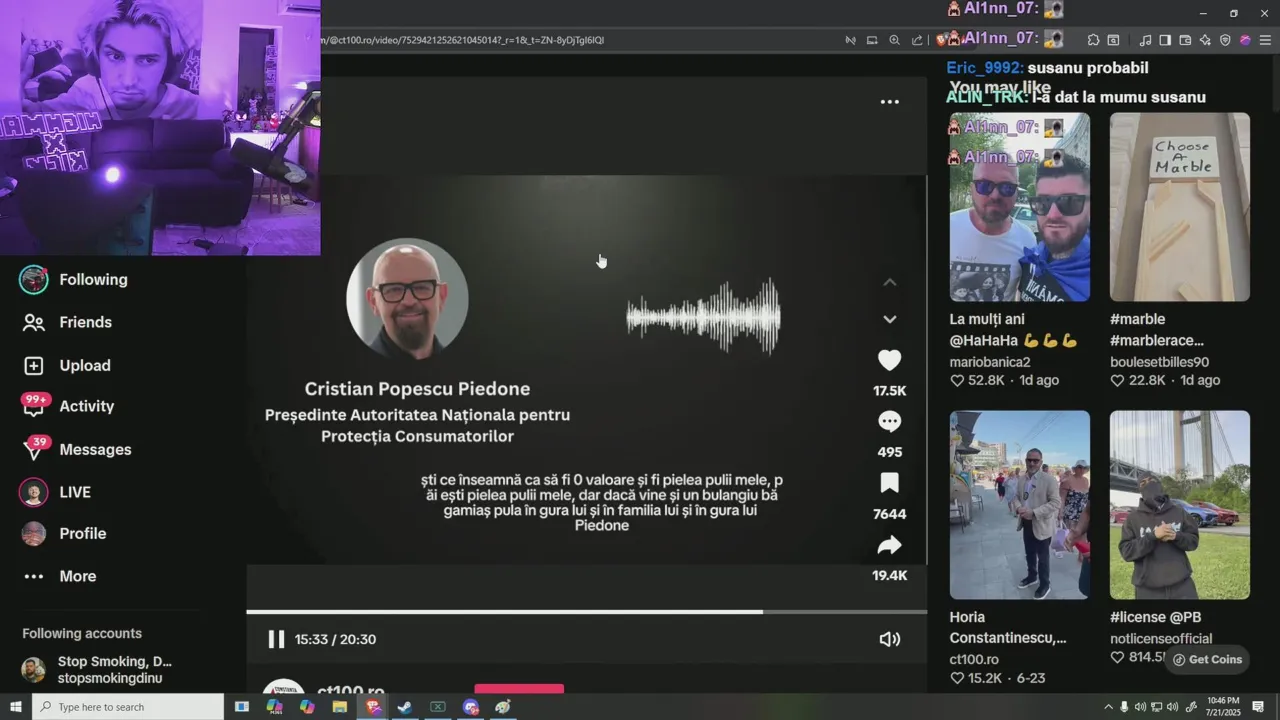Click the share page icon in address bar
Screen dimensions: 1280x720
pyautogui.click(x=917, y=40)
